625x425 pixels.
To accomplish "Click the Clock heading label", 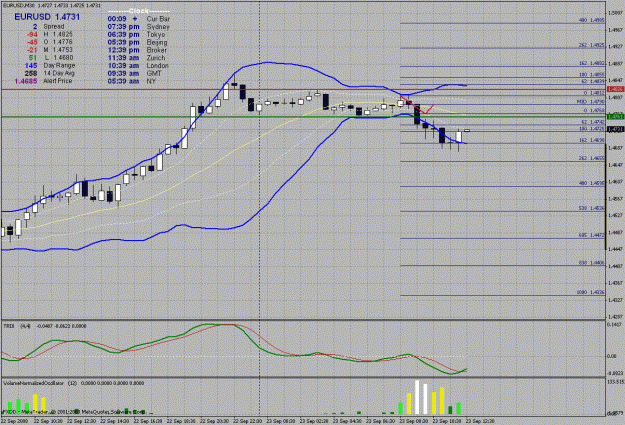I will (x=139, y=11).
